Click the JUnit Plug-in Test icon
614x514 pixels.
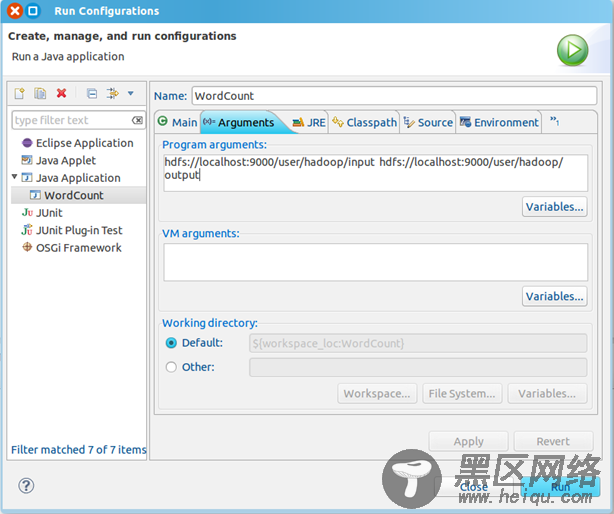coord(27,230)
